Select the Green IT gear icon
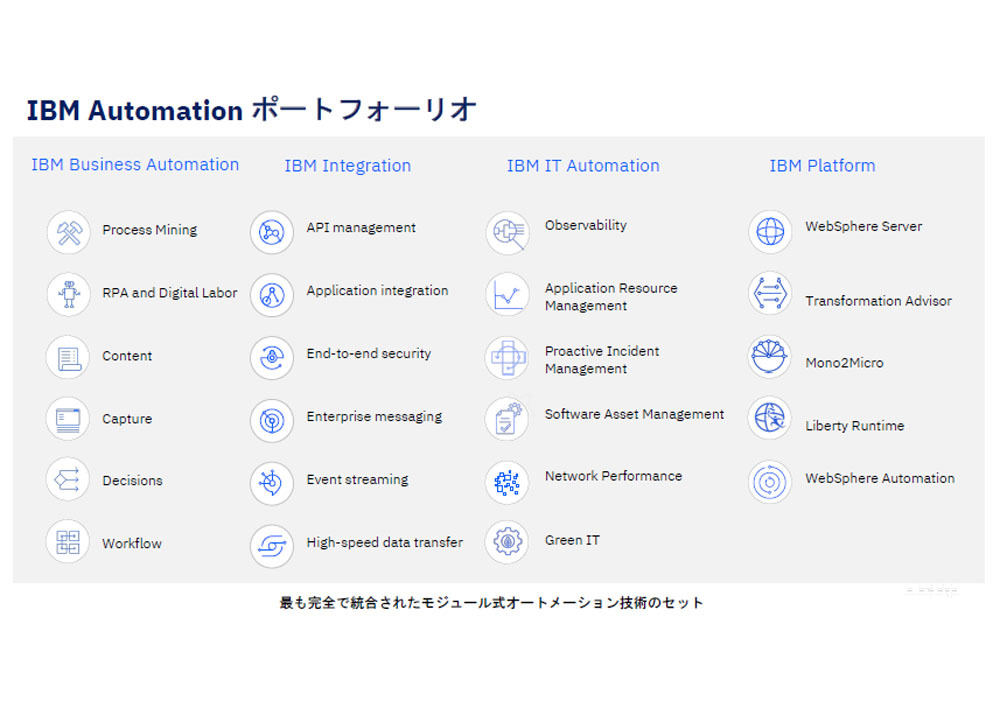This screenshot has width=1000, height=701. (508, 542)
